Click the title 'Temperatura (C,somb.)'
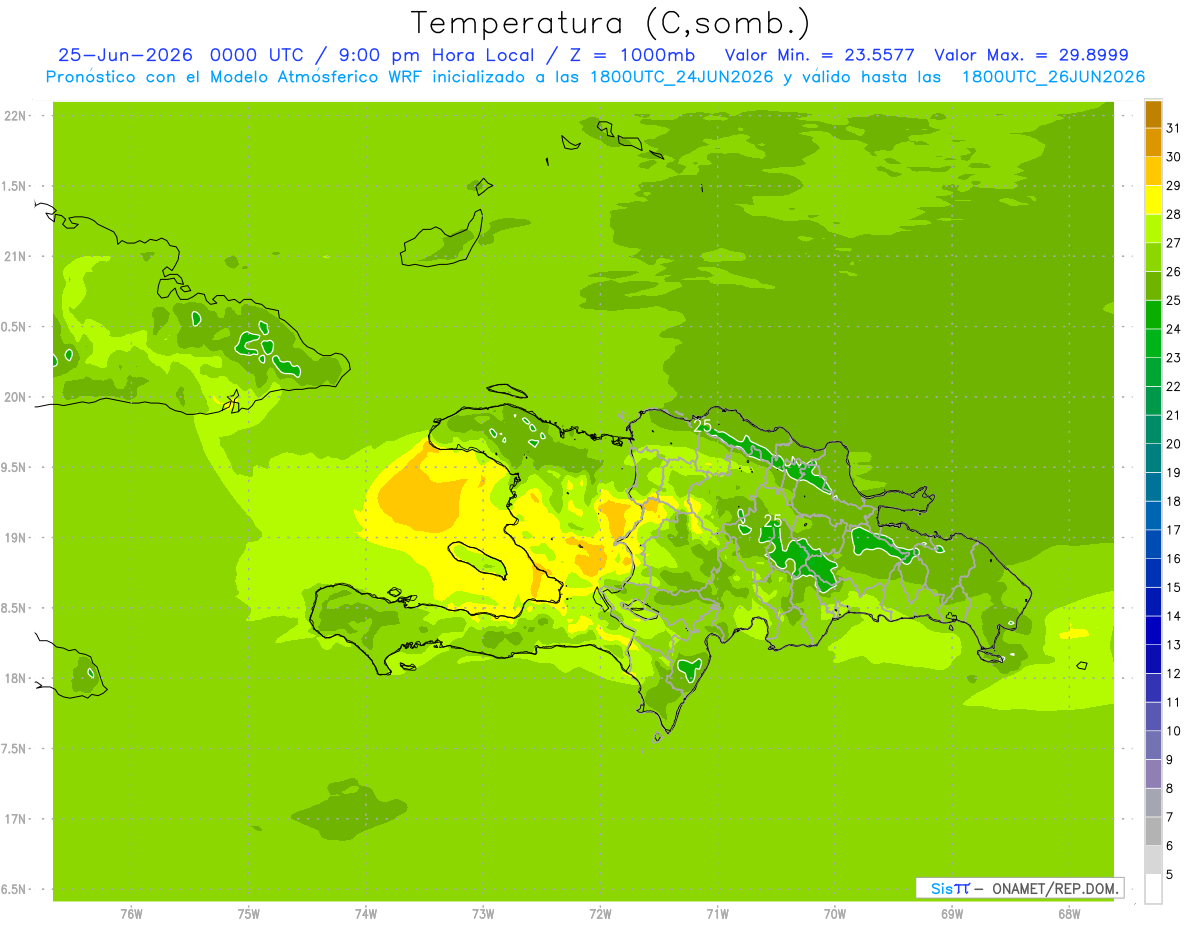Image resolution: width=1200 pixels, height=927 pixels. 610,23
